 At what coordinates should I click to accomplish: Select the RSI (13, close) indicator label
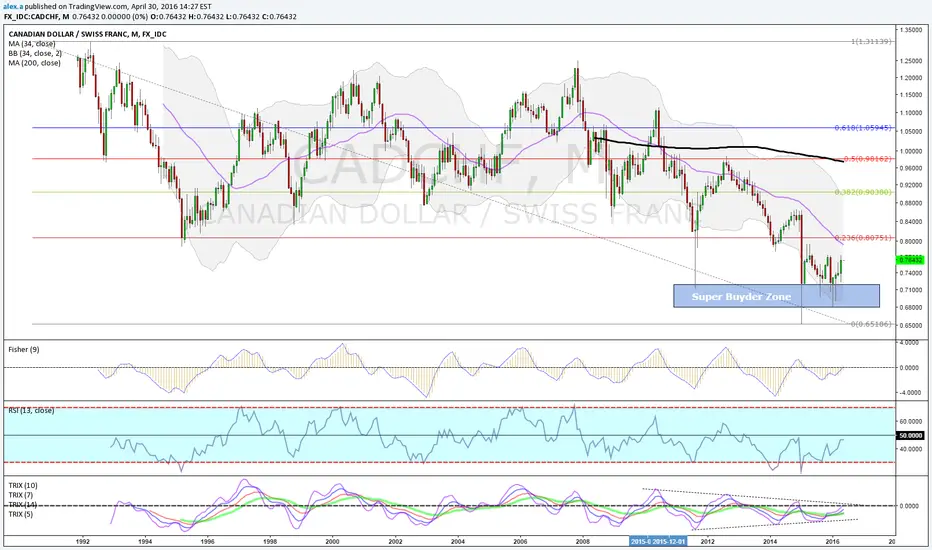31,410
